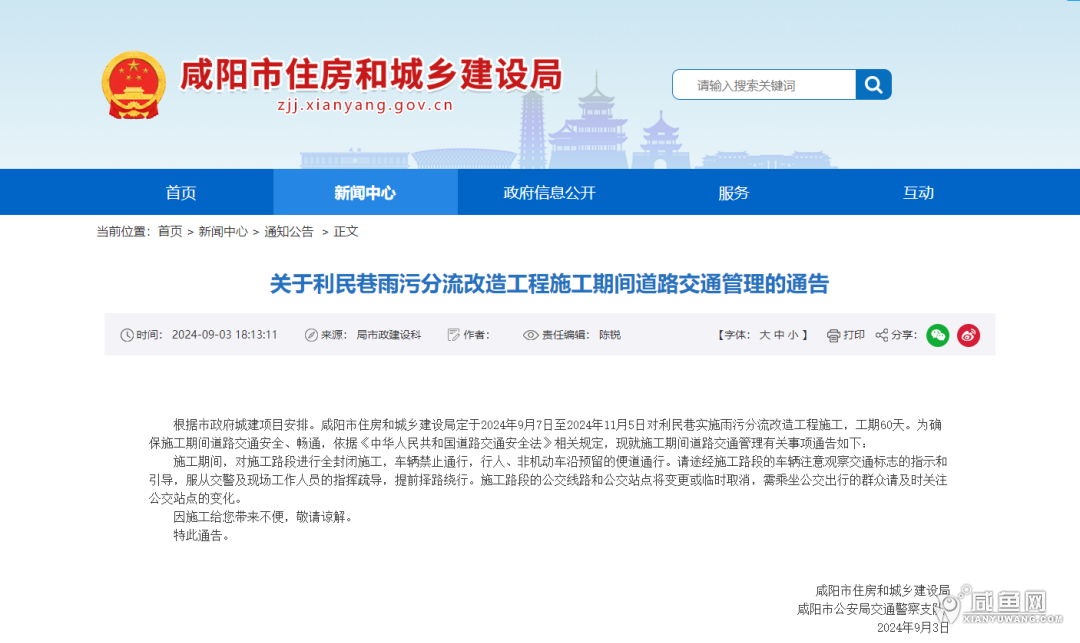Viewport: 1080px width, 643px height.
Task: Click the editor name 陈锐
Action: pyautogui.click(x=610, y=335)
